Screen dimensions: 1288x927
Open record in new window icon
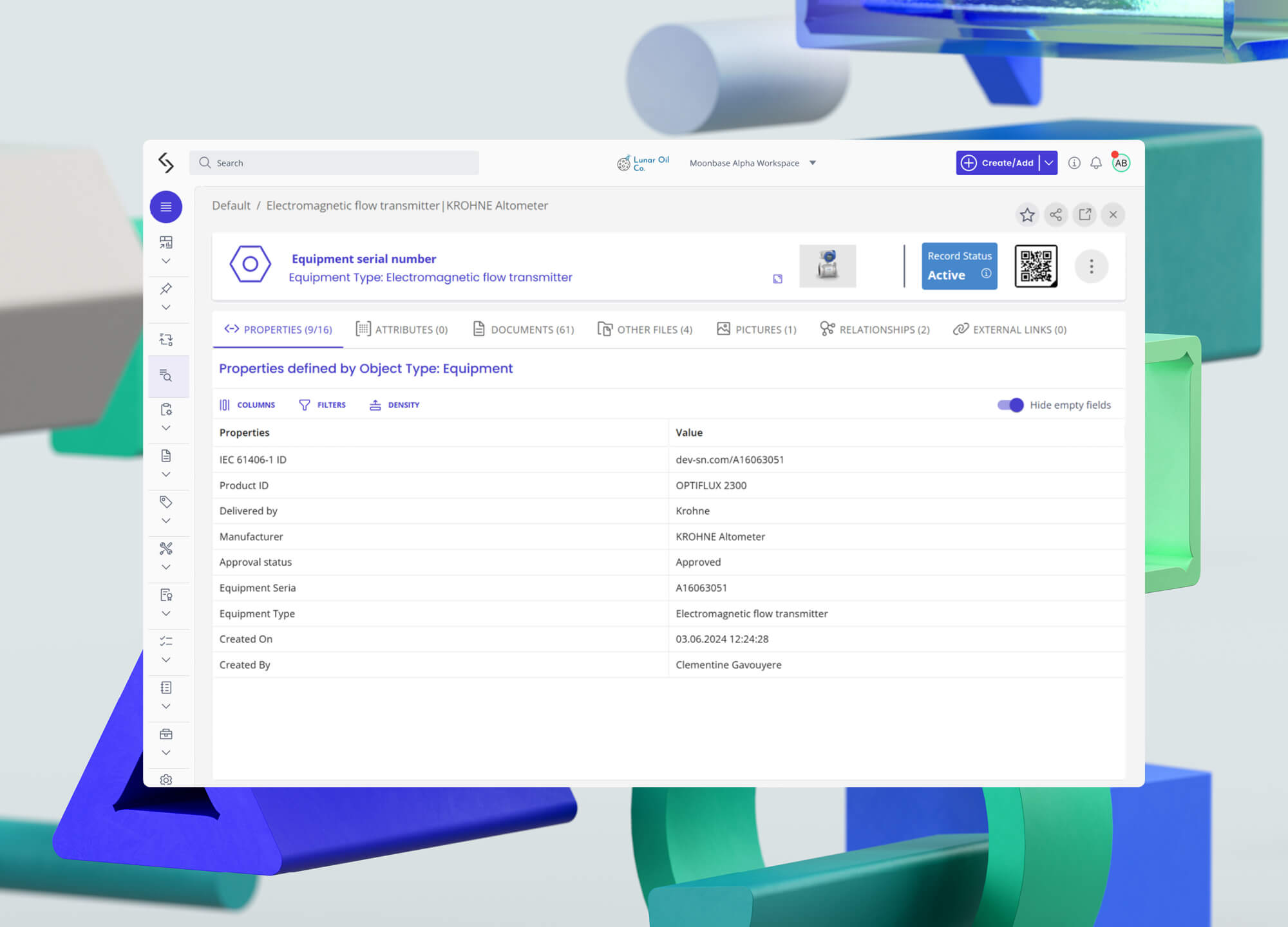coord(1084,214)
